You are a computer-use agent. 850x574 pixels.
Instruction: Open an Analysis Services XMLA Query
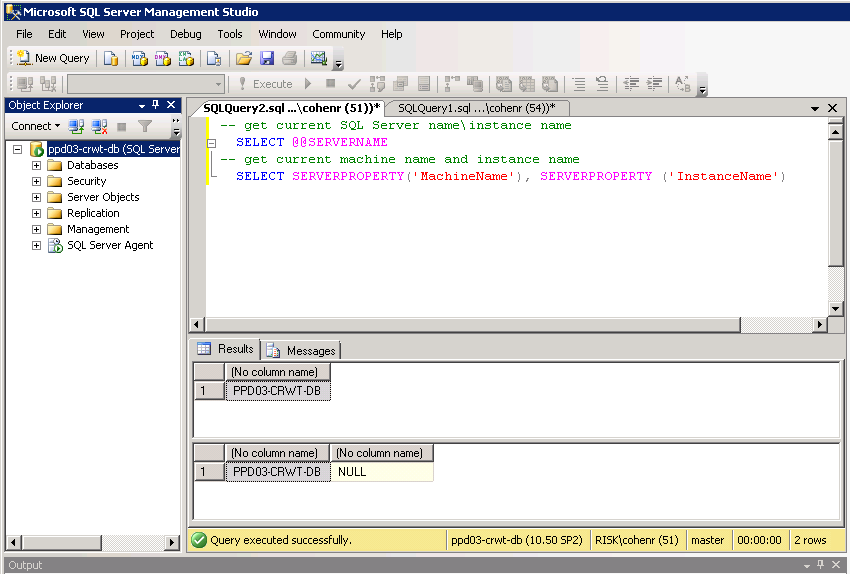186,58
